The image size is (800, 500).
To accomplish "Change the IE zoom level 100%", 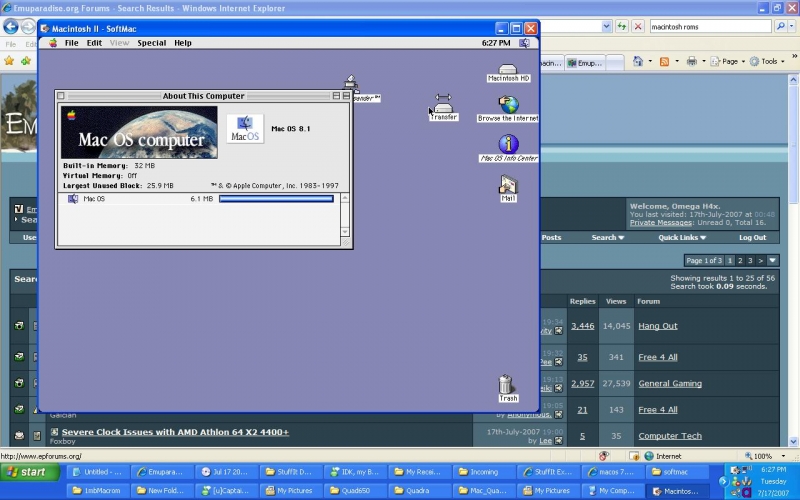I will pyautogui.click(x=764, y=456).
